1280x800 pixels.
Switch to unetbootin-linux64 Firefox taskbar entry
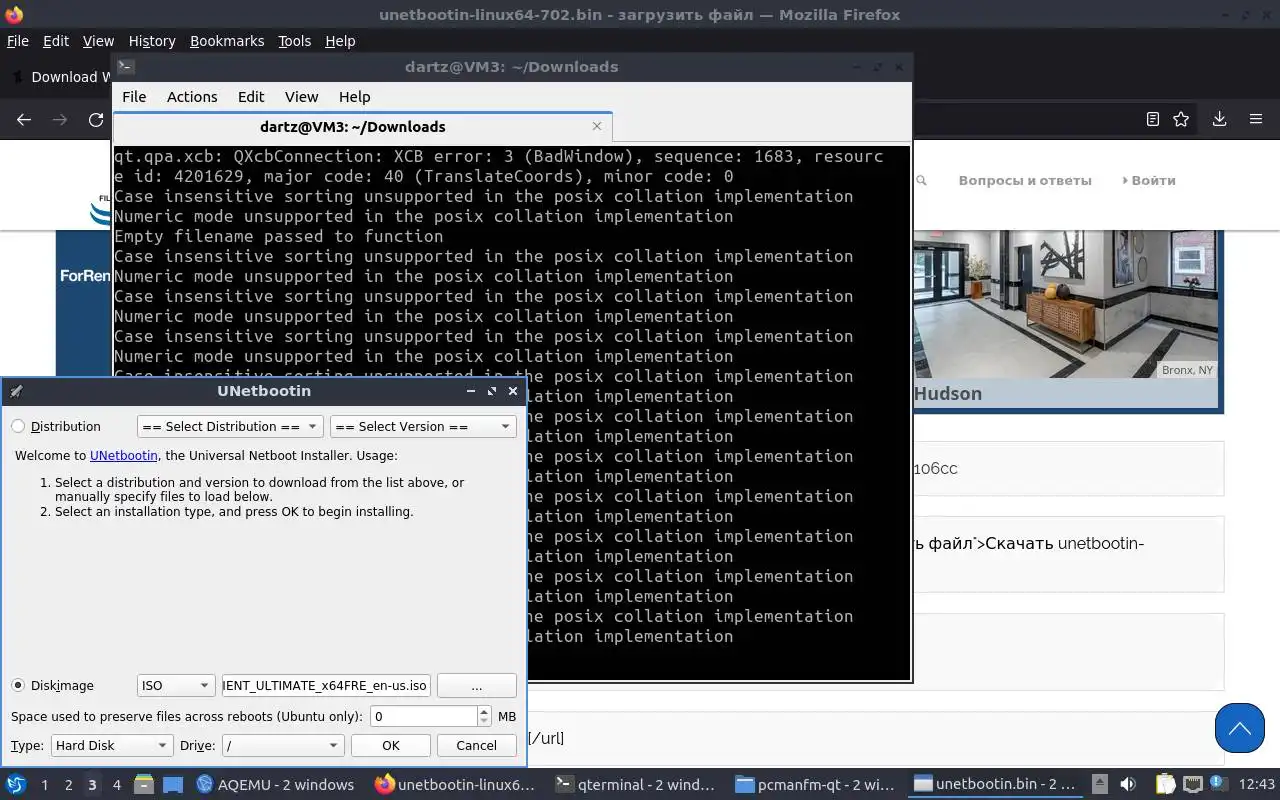click(455, 784)
